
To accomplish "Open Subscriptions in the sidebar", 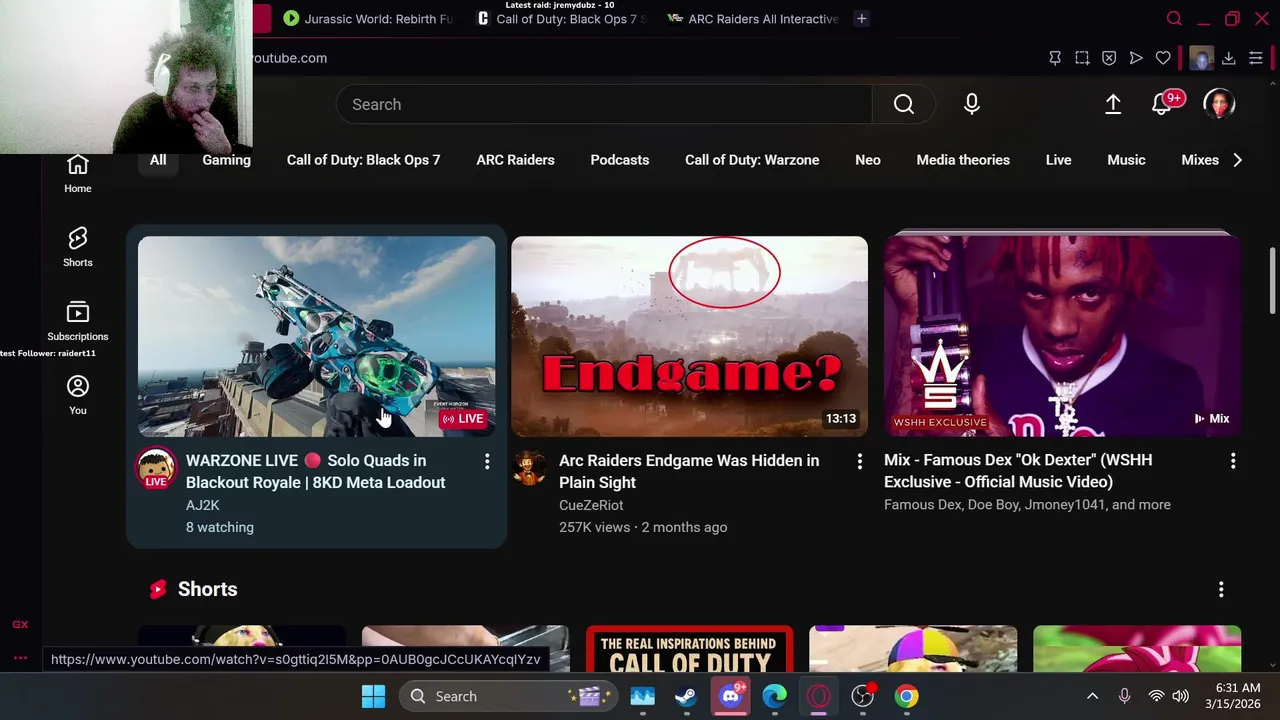I will [x=78, y=321].
